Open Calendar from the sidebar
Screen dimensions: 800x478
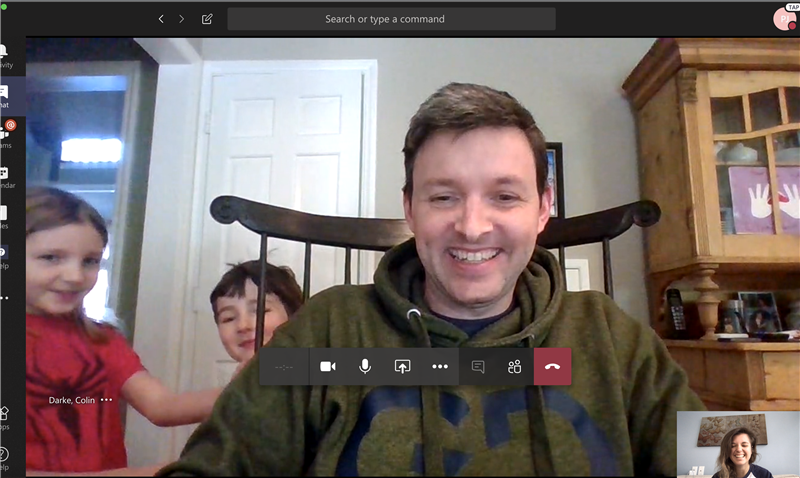(x=4, y=176)
